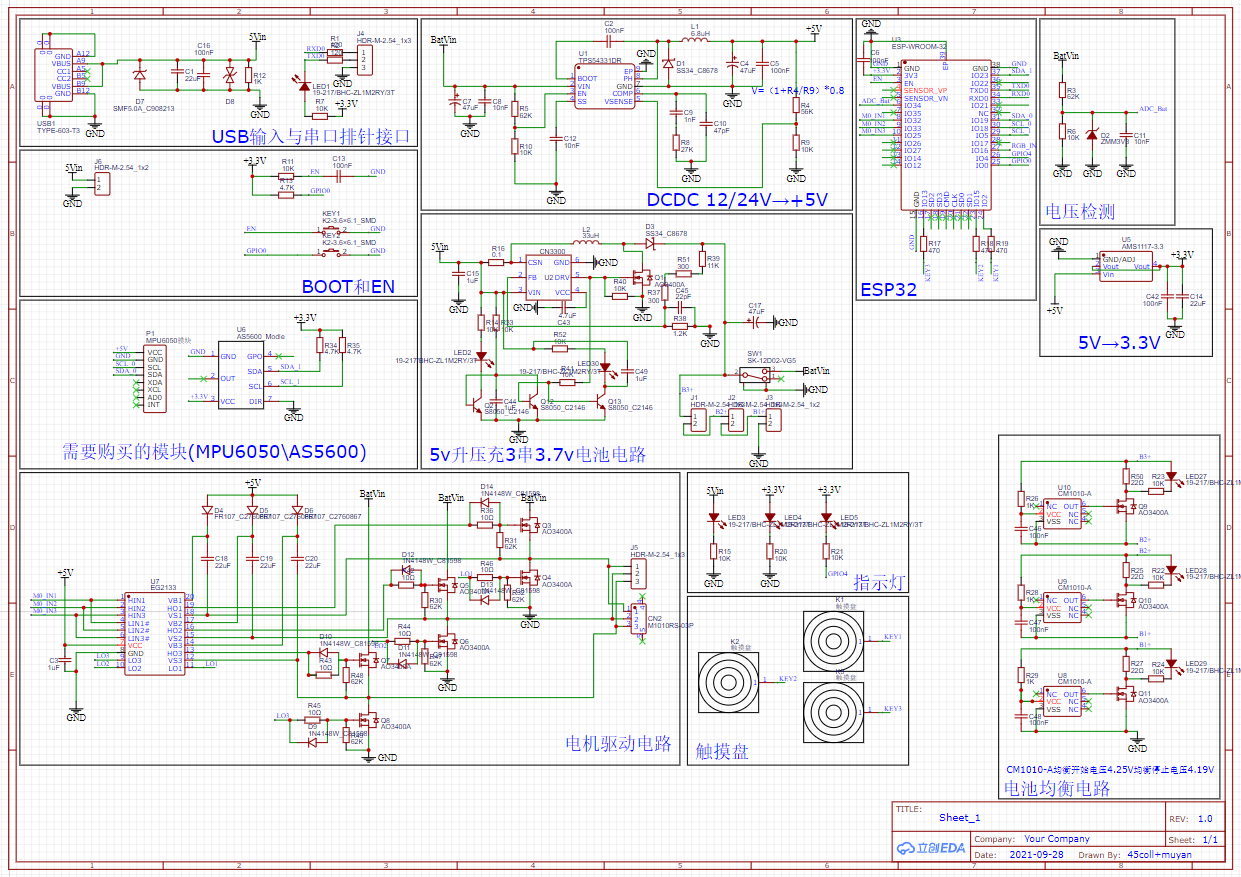The width and height of the screenshot is (1241, 877).
Task: Select the D2 ZMM3V3 zener diode
Action: point(1092,134)
